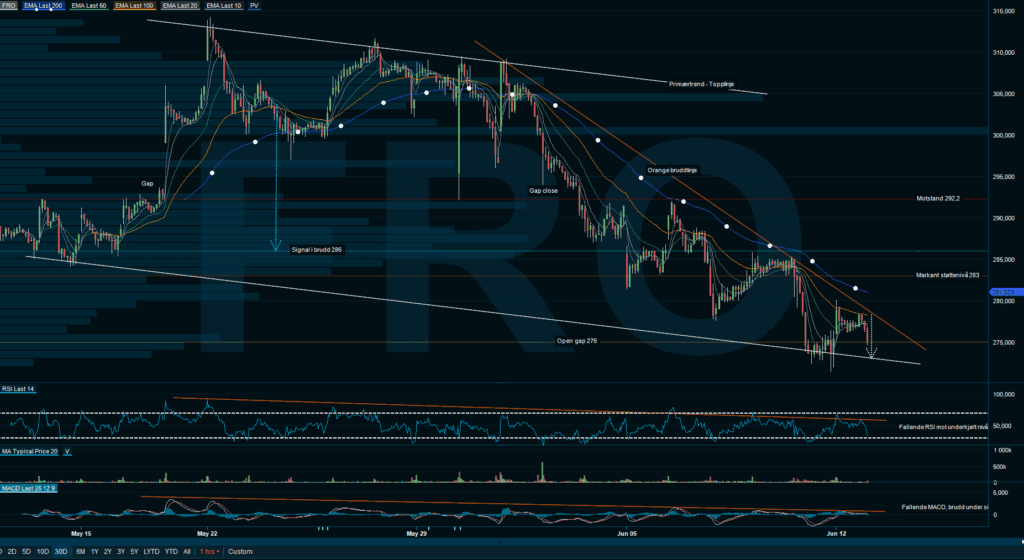Click the 'Markant støttenivå 283' label
The image size is (1024, 560).
point(947,275)
